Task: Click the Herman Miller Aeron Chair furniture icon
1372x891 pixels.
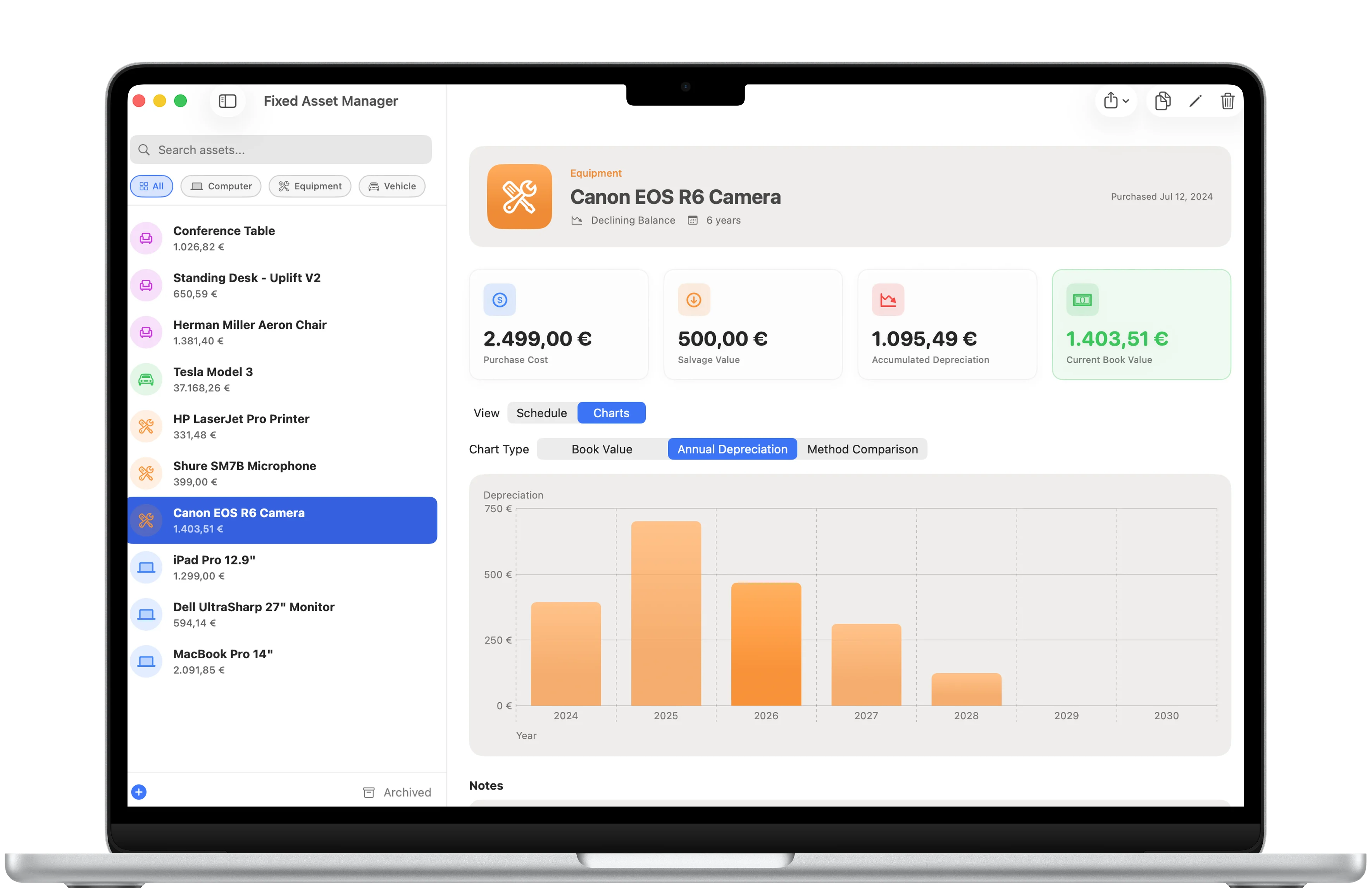Action: click(147, 332)
